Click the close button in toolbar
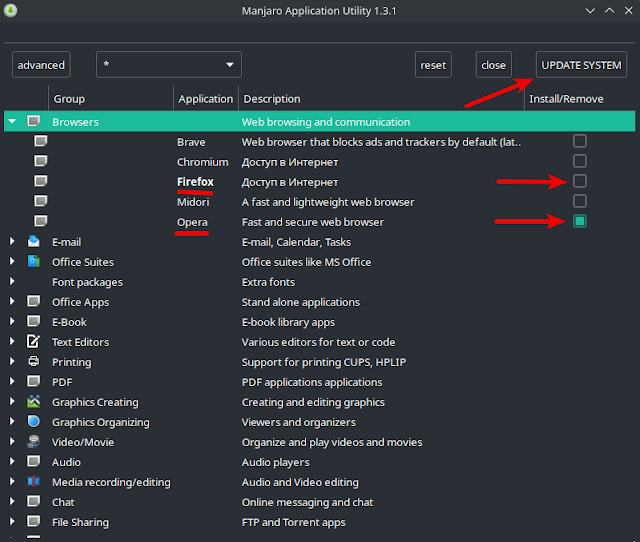The image size is (640, 542). click(x=493, y=64)
